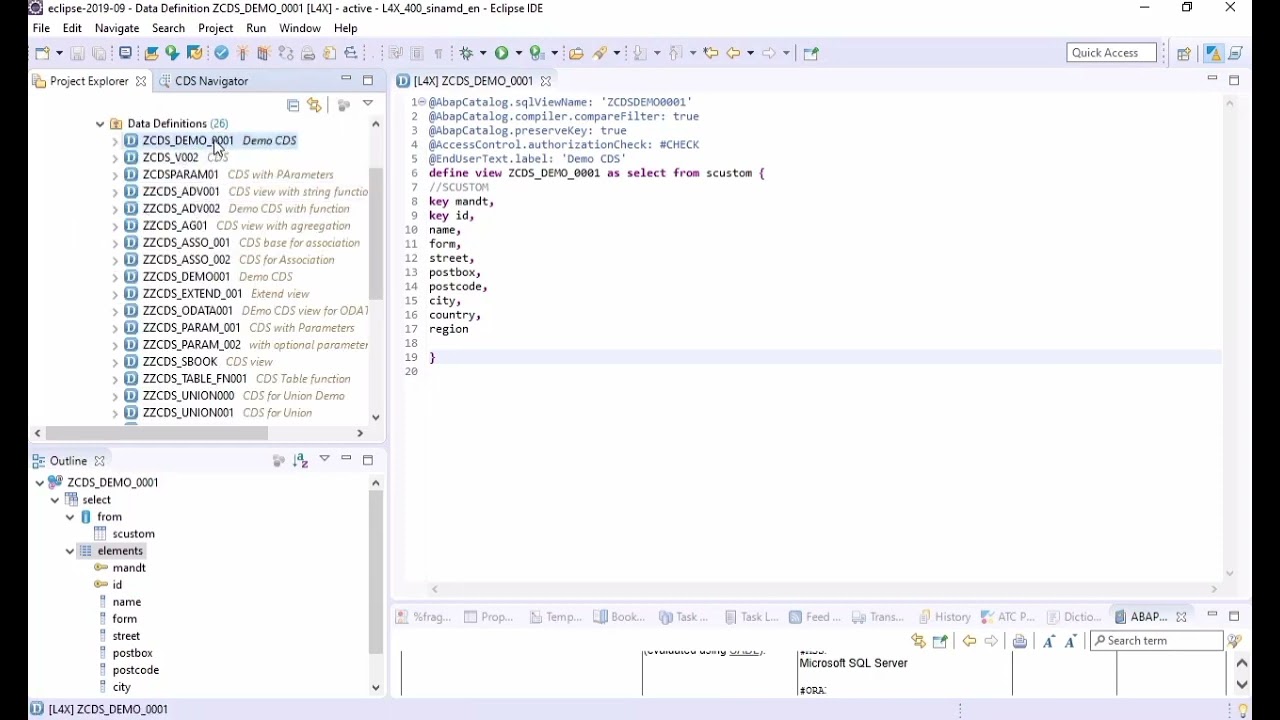Click the decrease font size icon
Image resolution: width=1280 pixels, height=720 pixels.
click(1071, 641)
